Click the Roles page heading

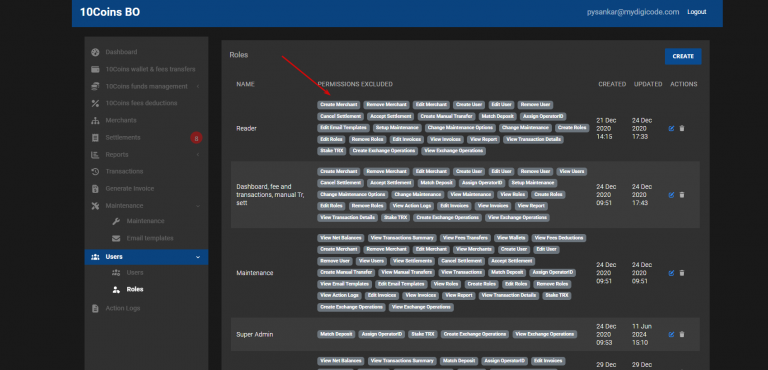239,55
